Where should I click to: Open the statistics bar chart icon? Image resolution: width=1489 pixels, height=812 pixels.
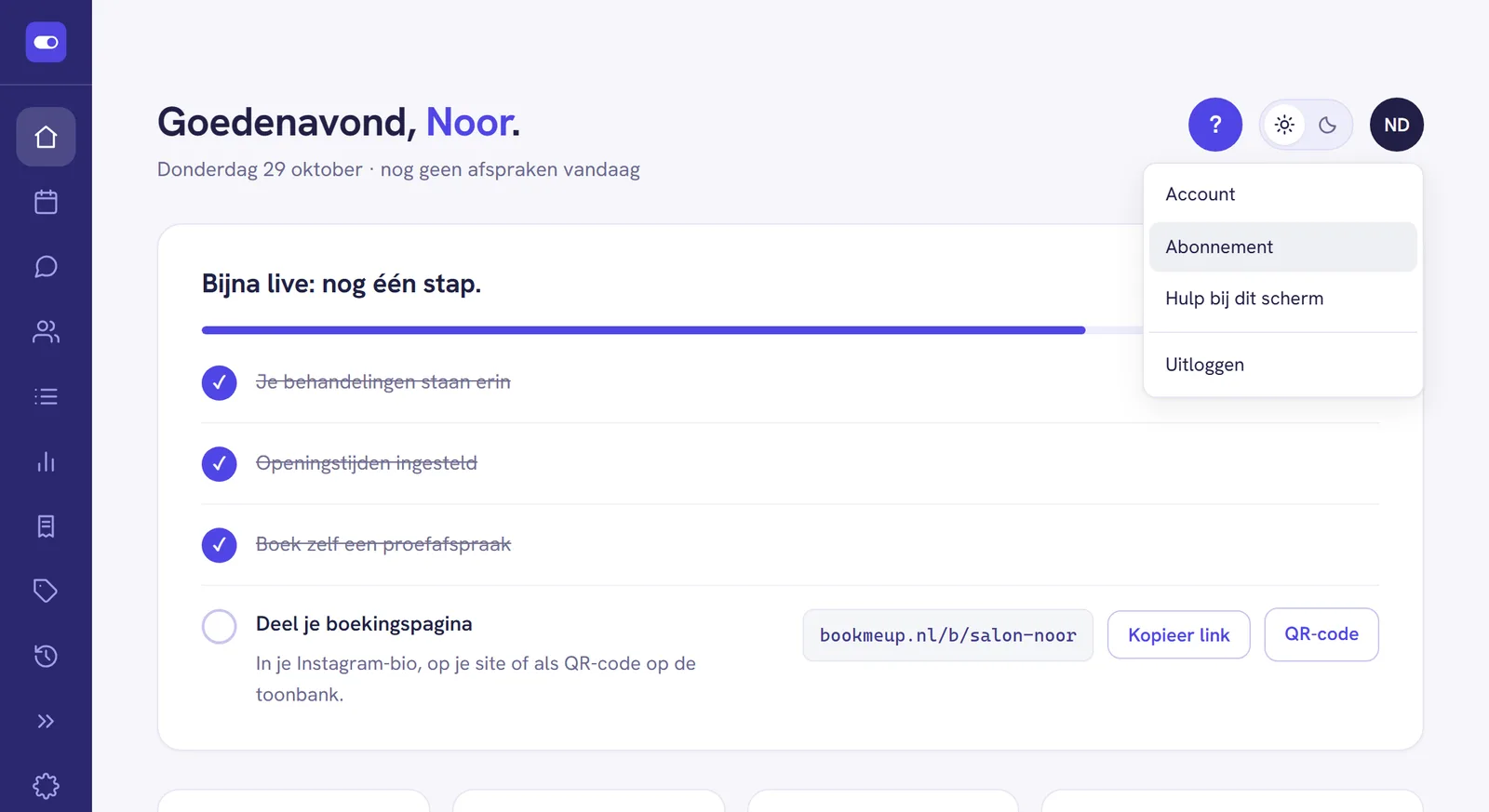click(x=46, y=462)
